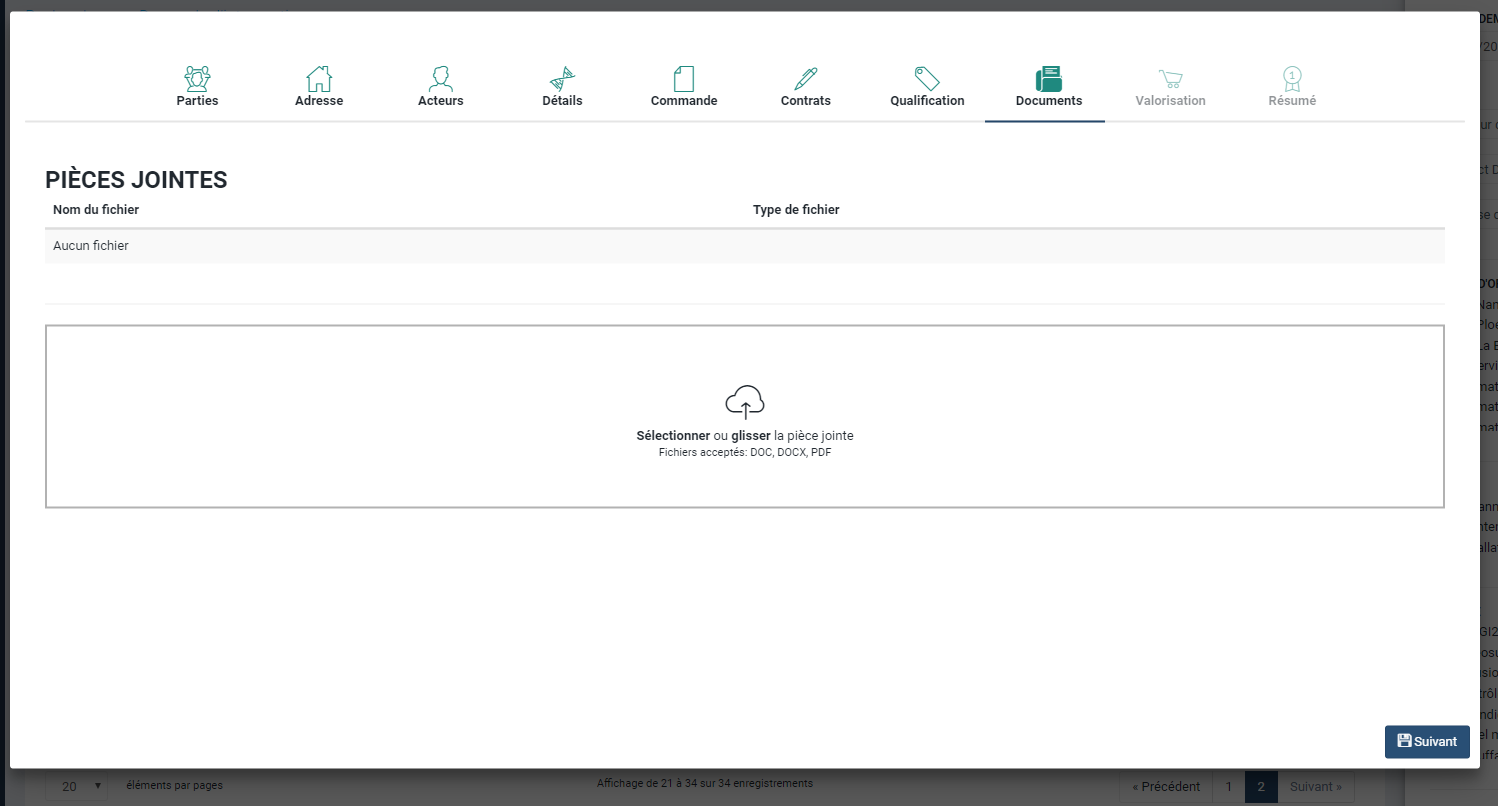Open the Acteurs person icon step
Image resolution: width=1498 pixels, height=806 pixels.
click(x=440, y=78)
